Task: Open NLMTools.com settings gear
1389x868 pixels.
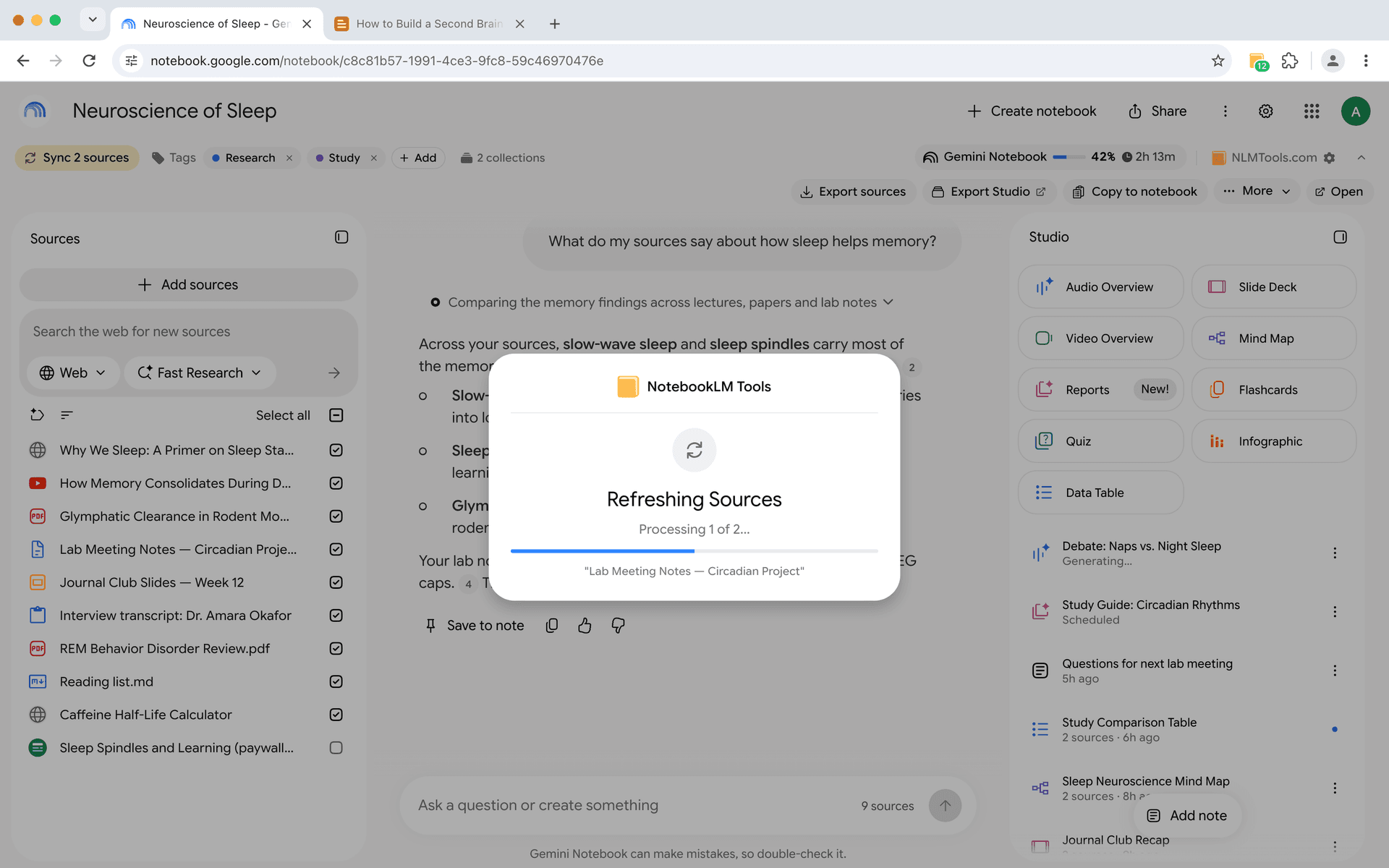Action: (1329, 158)
